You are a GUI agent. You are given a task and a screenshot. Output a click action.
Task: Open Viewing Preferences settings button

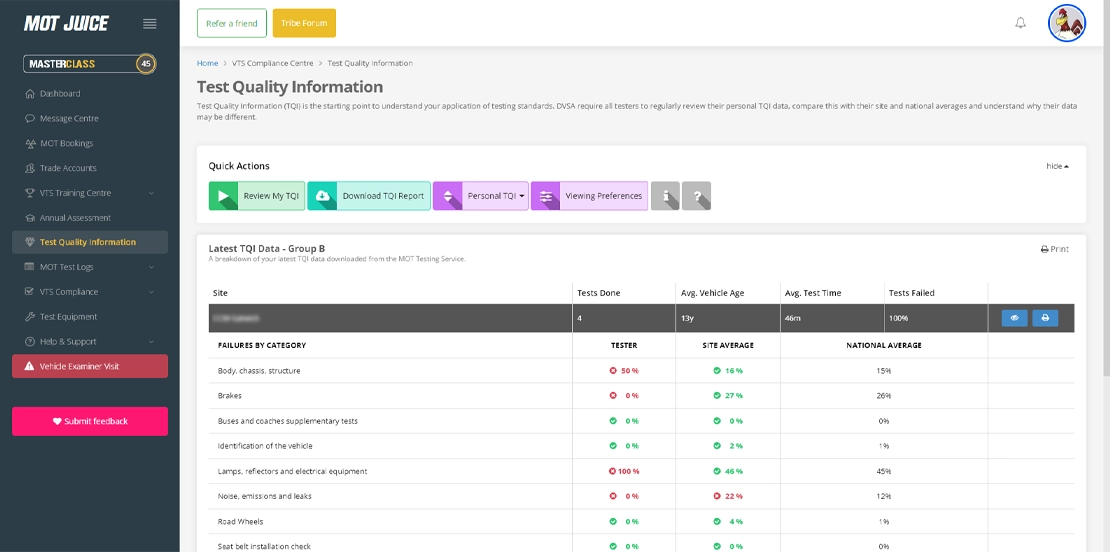tap(589, 196)
